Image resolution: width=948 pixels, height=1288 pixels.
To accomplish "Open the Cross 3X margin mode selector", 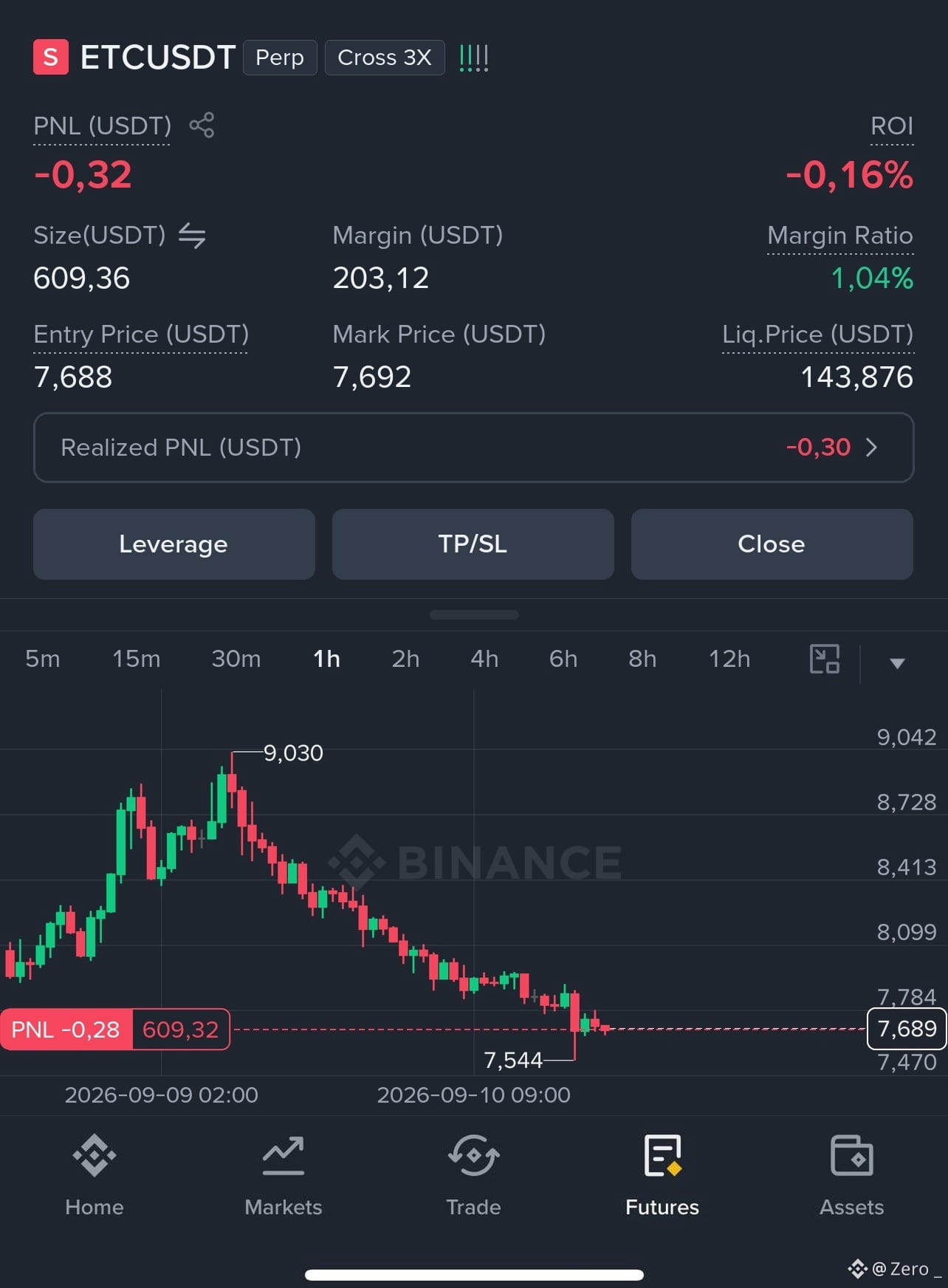I will tap(385, 58).
